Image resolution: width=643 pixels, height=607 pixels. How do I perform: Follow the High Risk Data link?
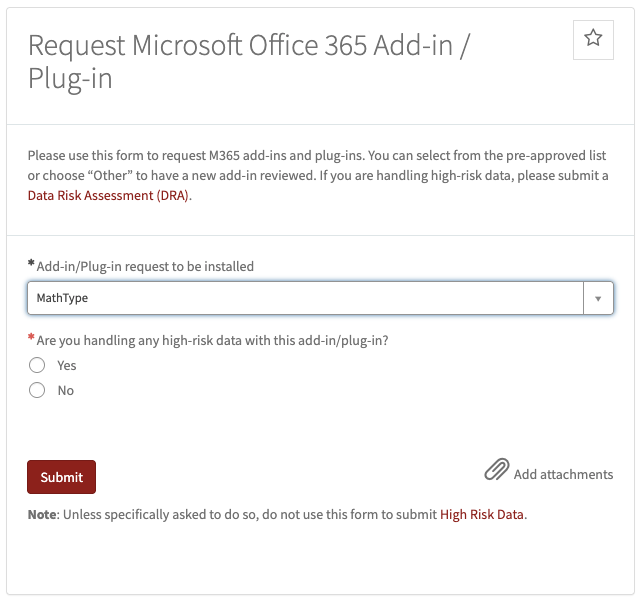[481, 514]
